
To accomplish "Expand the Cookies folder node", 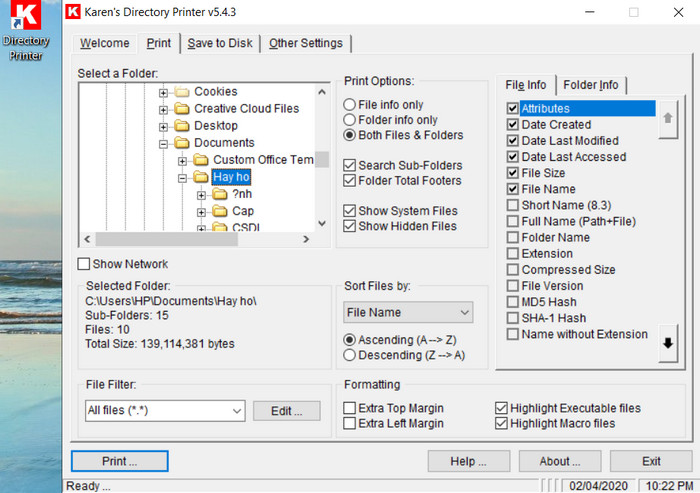I will [163, 93].
